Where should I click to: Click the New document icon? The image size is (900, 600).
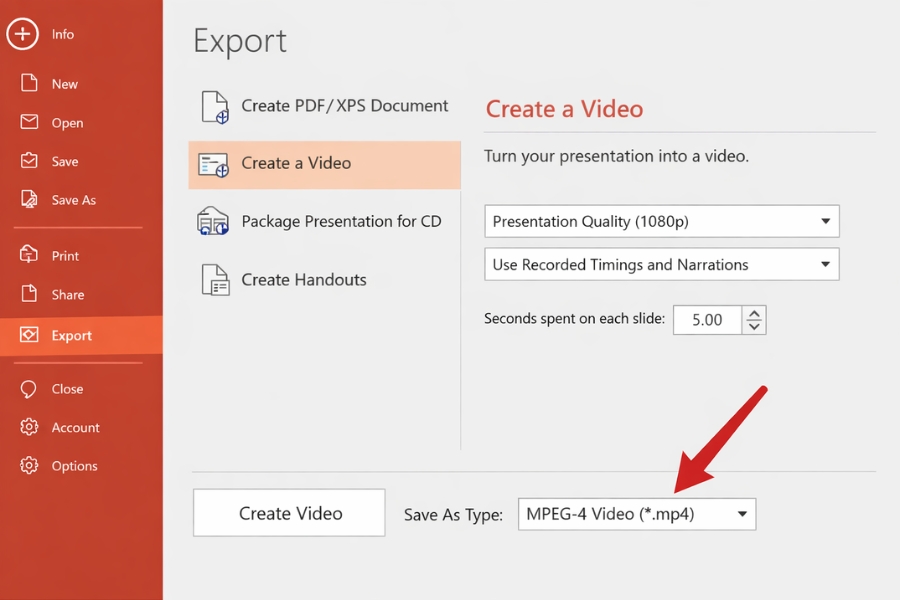30,84
